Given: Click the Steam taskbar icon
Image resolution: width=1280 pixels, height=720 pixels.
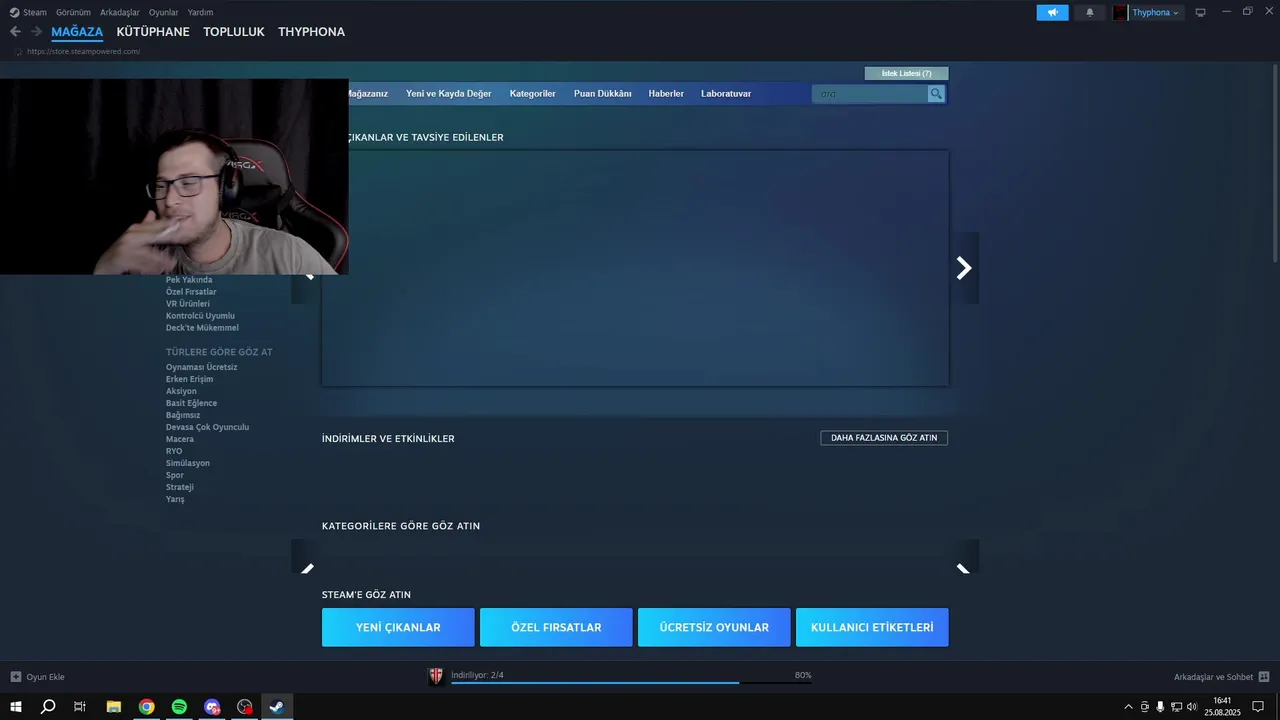Looking at the screenshot, I should [x=277, y=707].
